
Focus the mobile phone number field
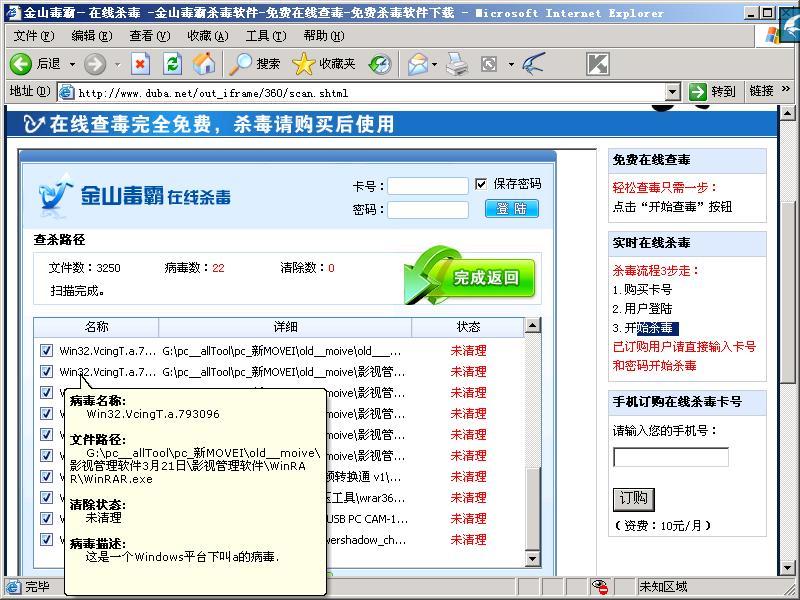point(670,457)
